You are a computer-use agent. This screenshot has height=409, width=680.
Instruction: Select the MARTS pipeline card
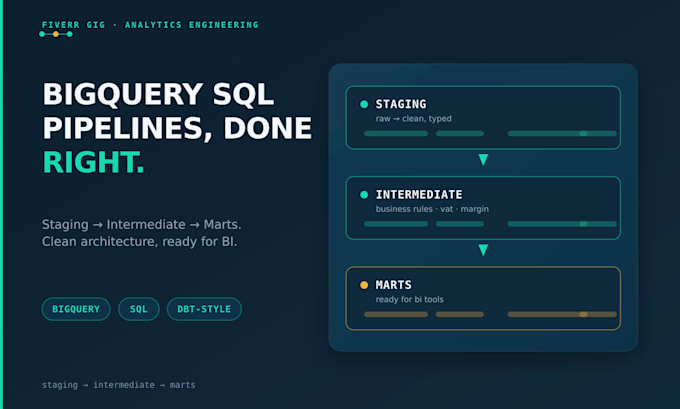(x=483, y=298)
